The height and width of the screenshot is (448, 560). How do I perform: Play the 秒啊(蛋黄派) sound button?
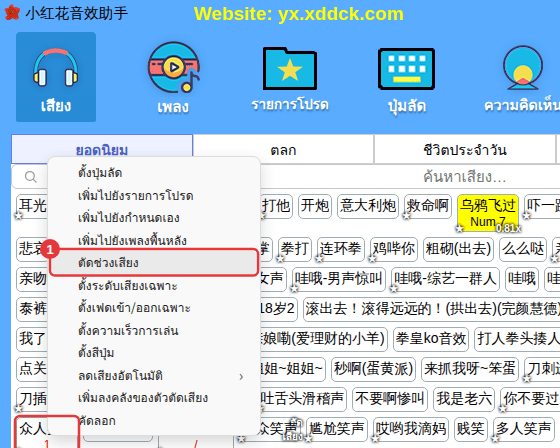[374, 369]
